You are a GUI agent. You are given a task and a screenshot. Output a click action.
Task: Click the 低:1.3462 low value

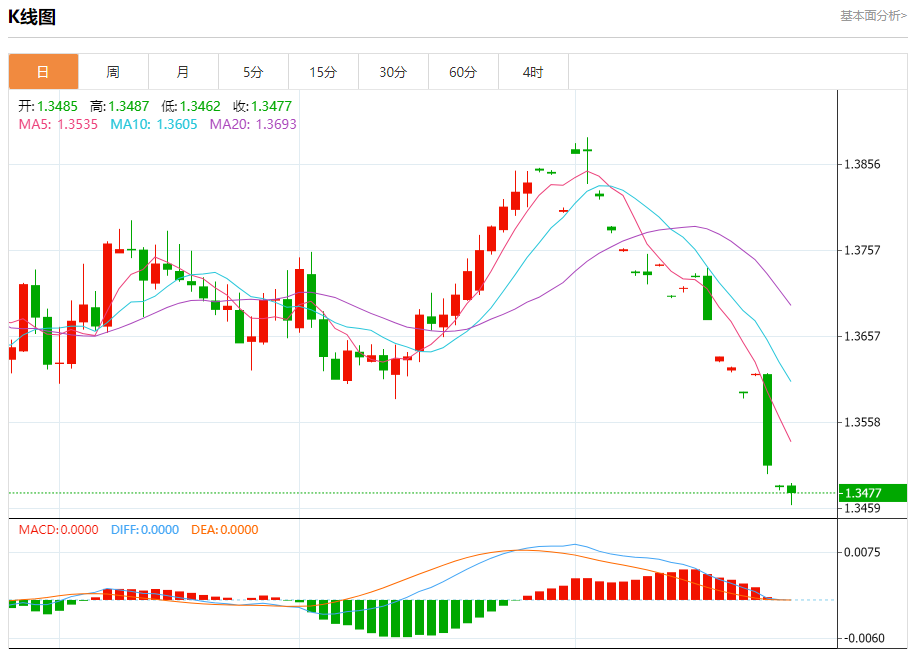[191, 106]
